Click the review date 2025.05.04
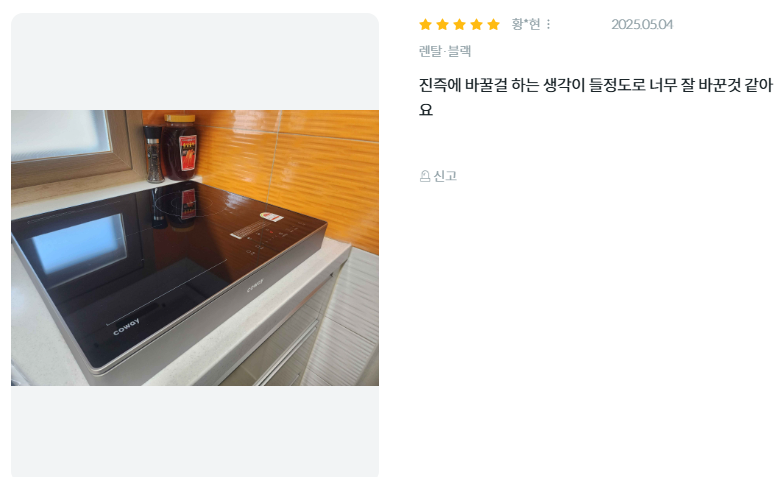Viewport: 780px width, 477px height. (x=642, y=24)
